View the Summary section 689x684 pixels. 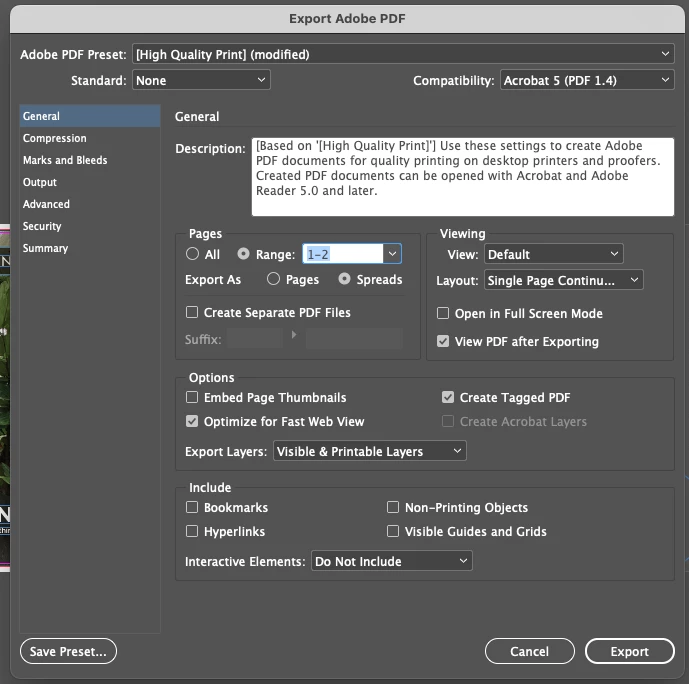[x=90, y=248]
